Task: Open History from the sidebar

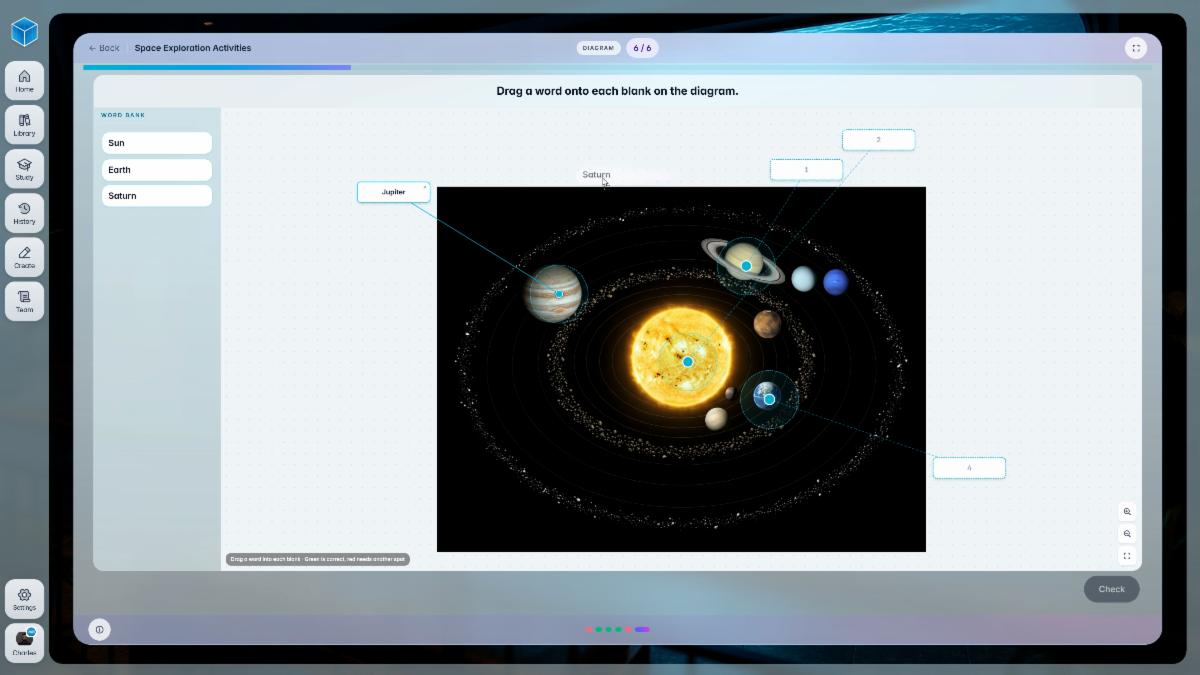Action: coord(24,212)
